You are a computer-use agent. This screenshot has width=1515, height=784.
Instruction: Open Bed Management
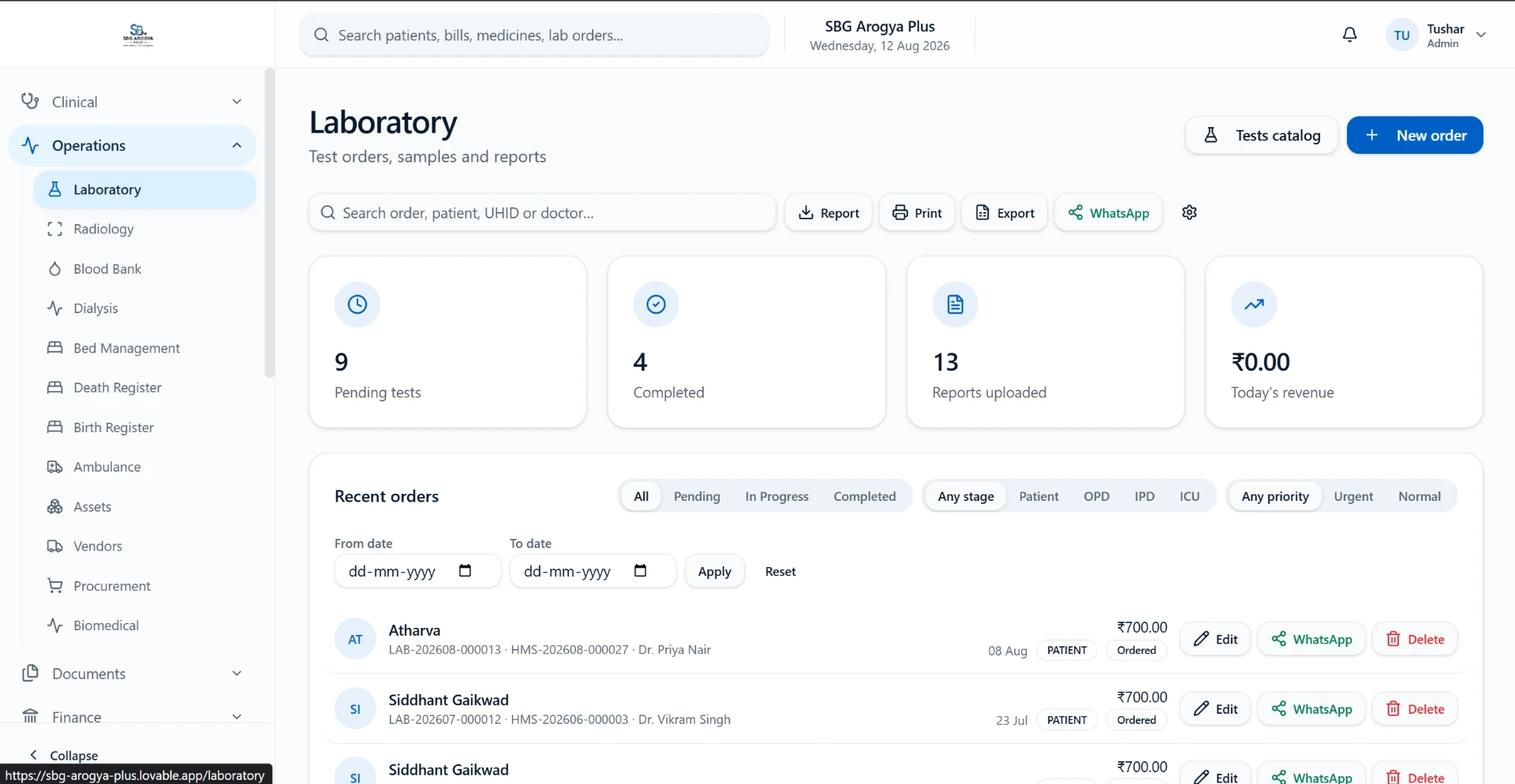[145, 348]
